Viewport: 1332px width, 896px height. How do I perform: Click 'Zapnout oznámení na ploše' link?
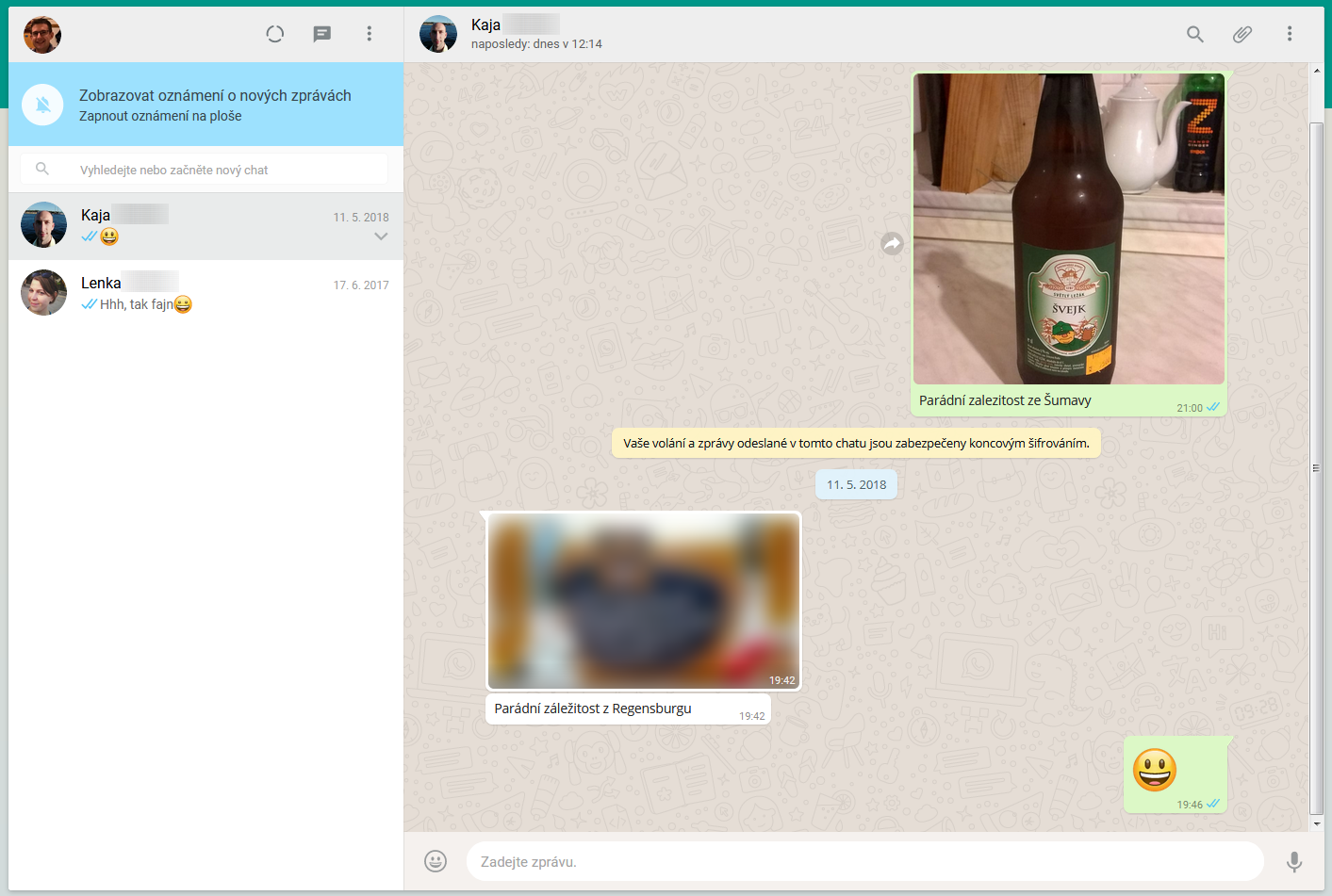(160, 116)
